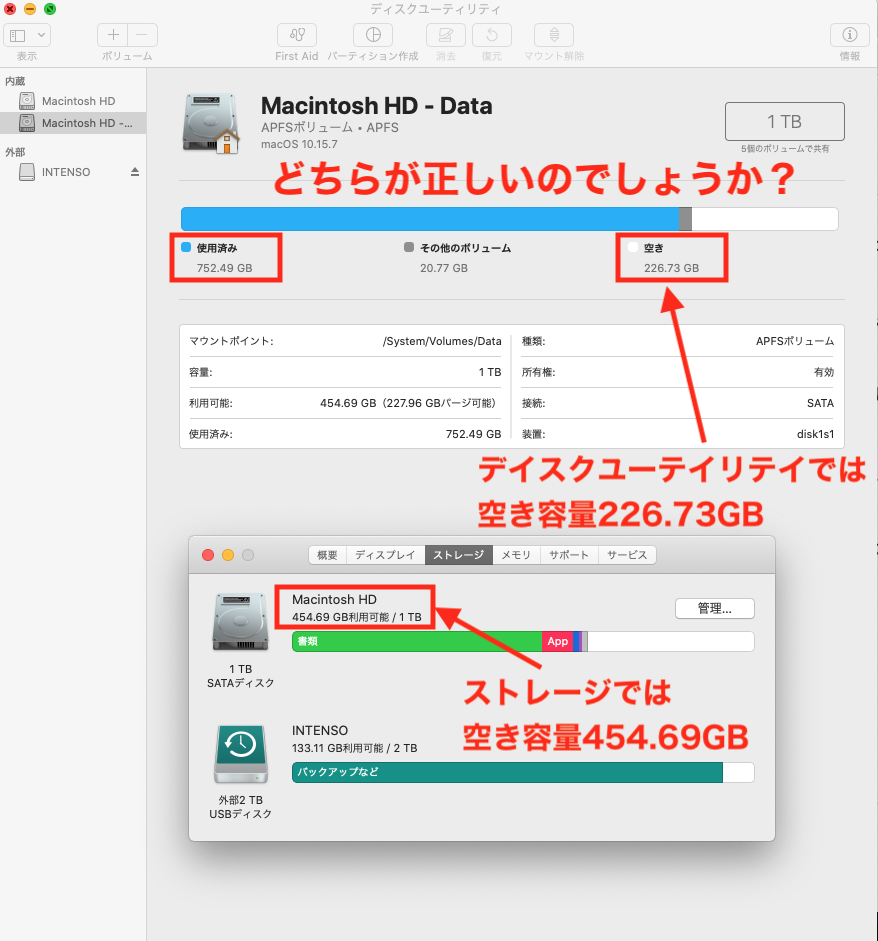Click the remove volume minus button

click(x=142, y=35)
